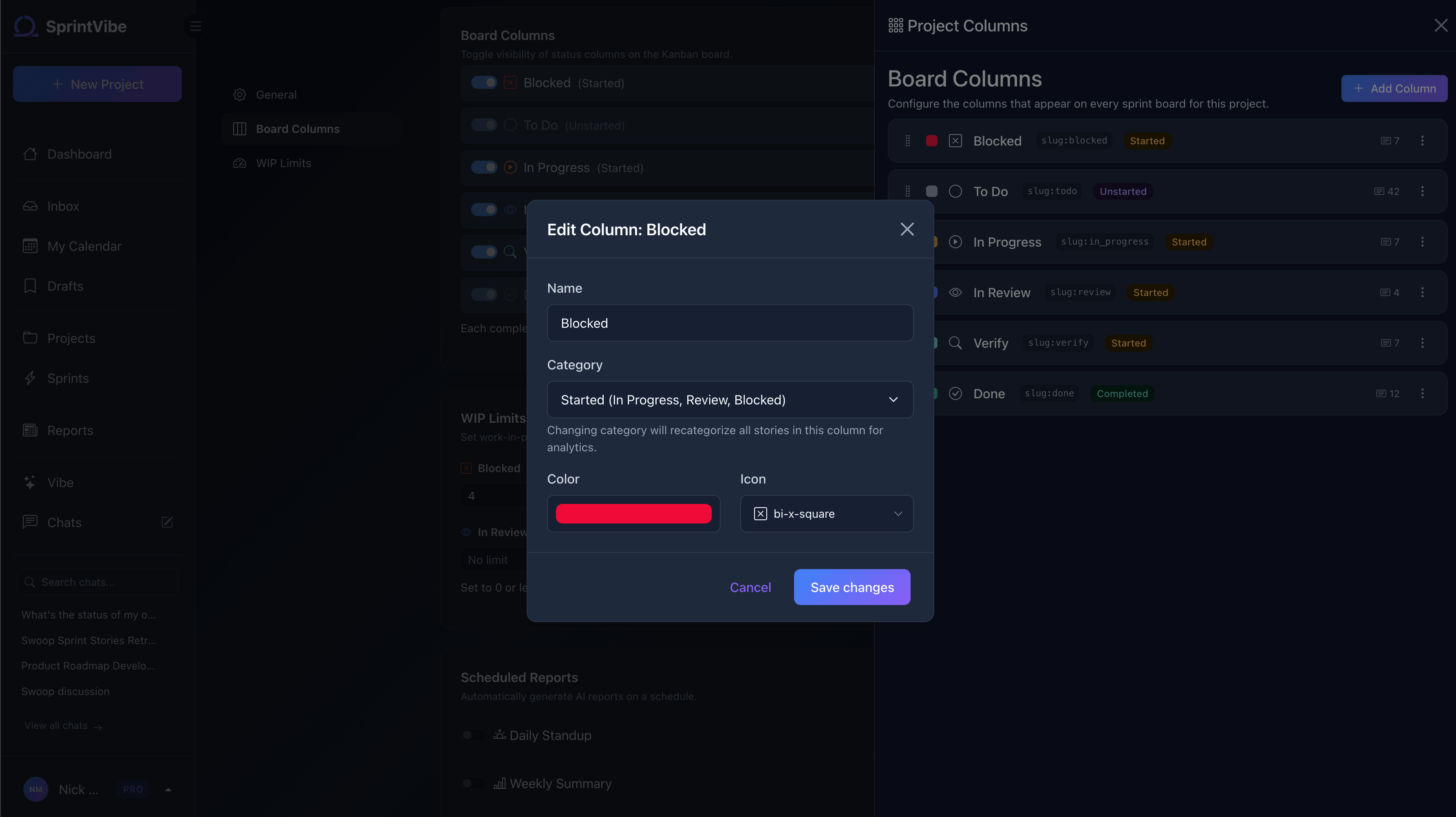Open chat 'Product Roadmap Develo...'

tap(88, 665)
